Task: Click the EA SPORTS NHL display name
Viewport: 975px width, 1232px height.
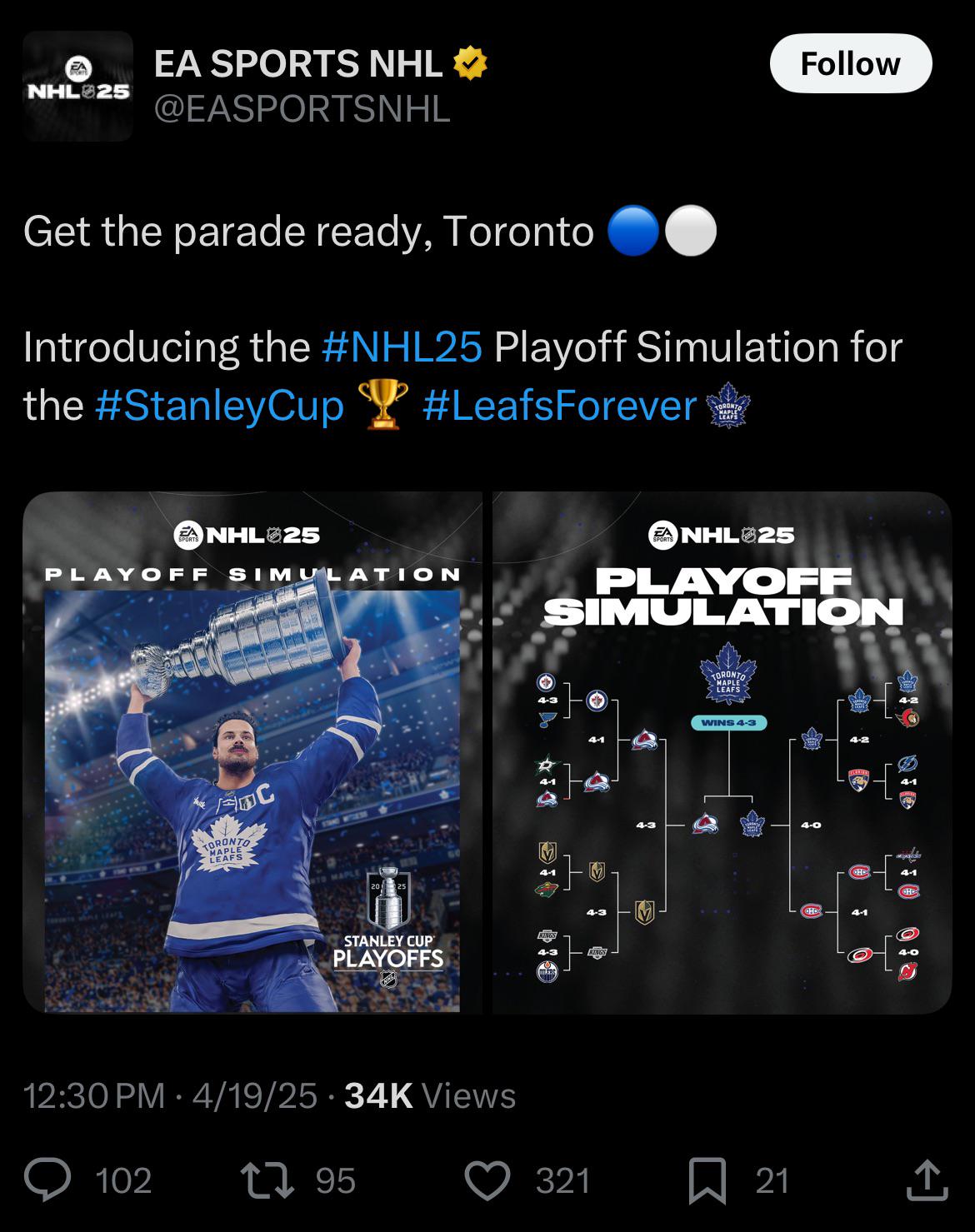Action: 298,64
